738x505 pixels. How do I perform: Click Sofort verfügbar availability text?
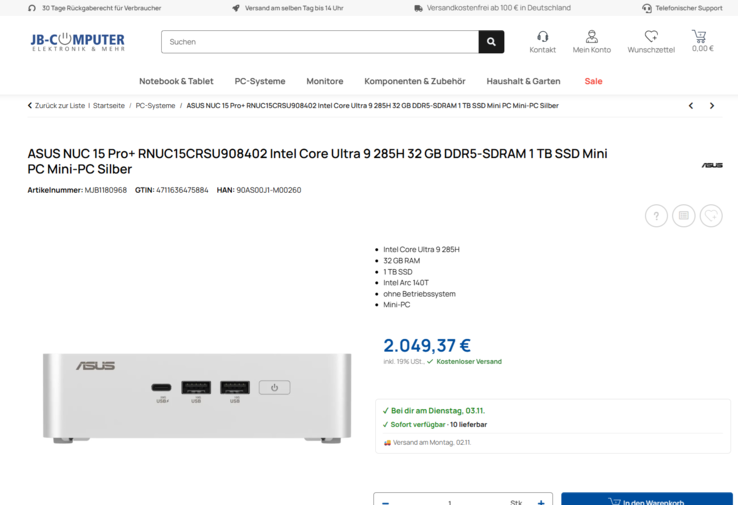point(418,425)
